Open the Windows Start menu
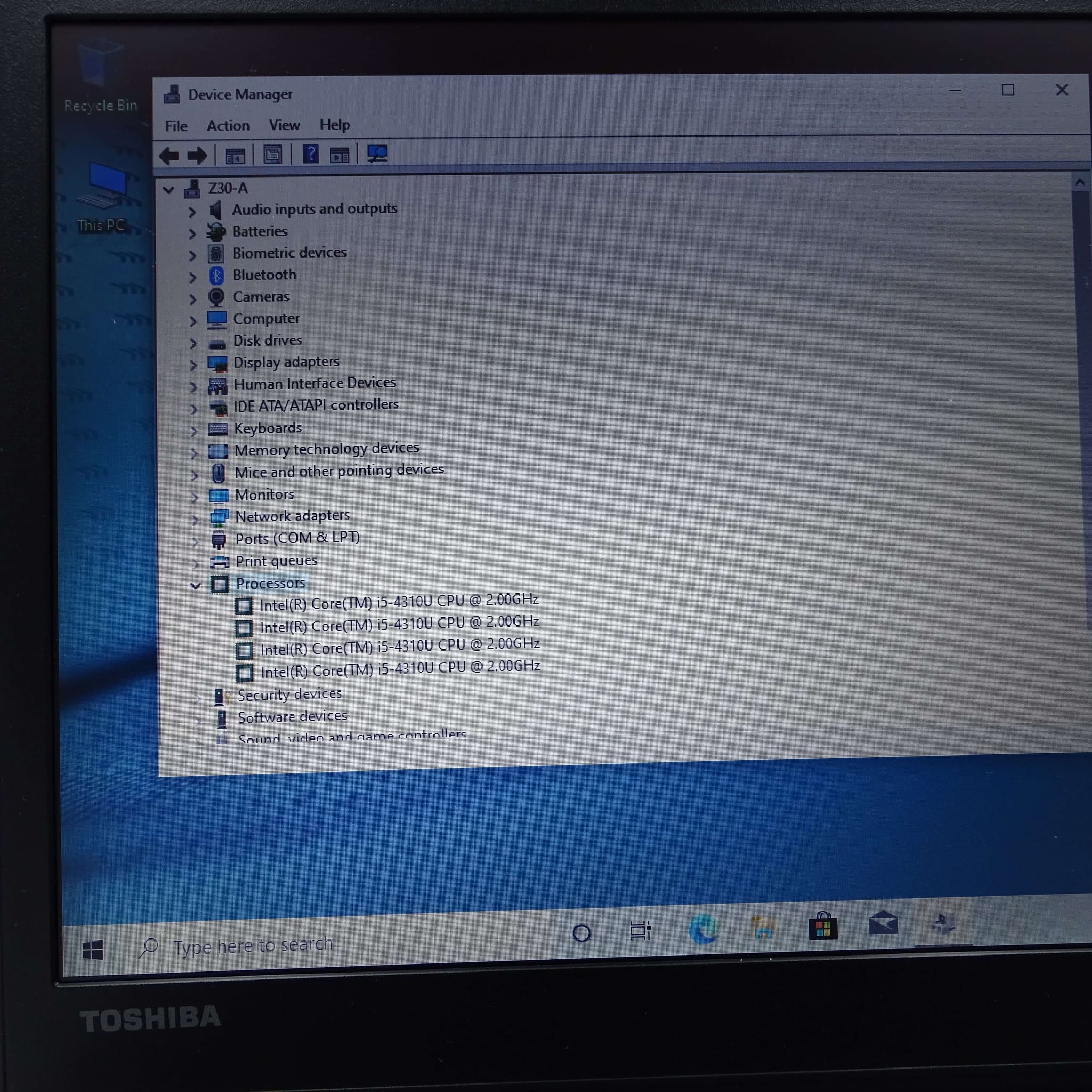1092x1092 pixels. 93,950
